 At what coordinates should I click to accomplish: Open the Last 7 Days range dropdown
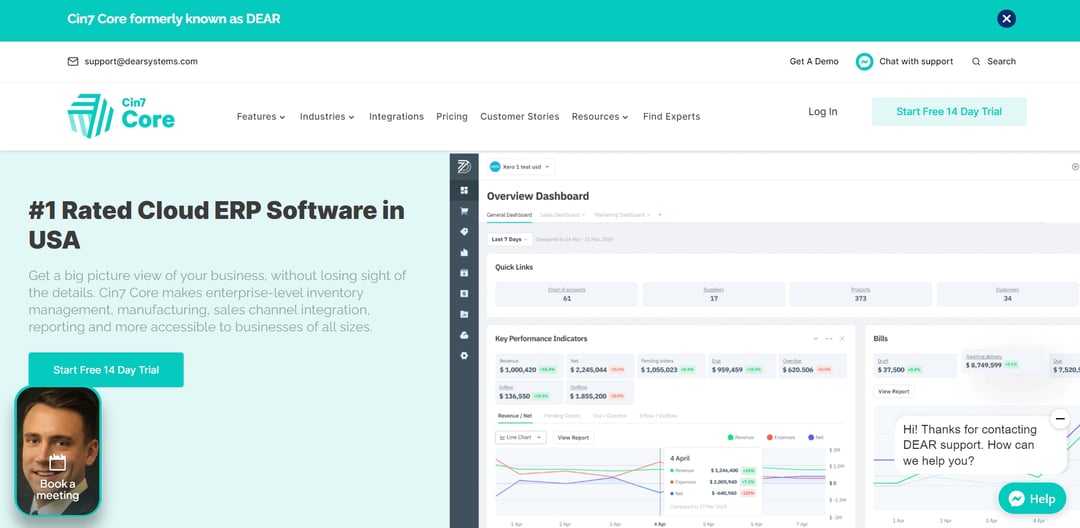point(510,239)
